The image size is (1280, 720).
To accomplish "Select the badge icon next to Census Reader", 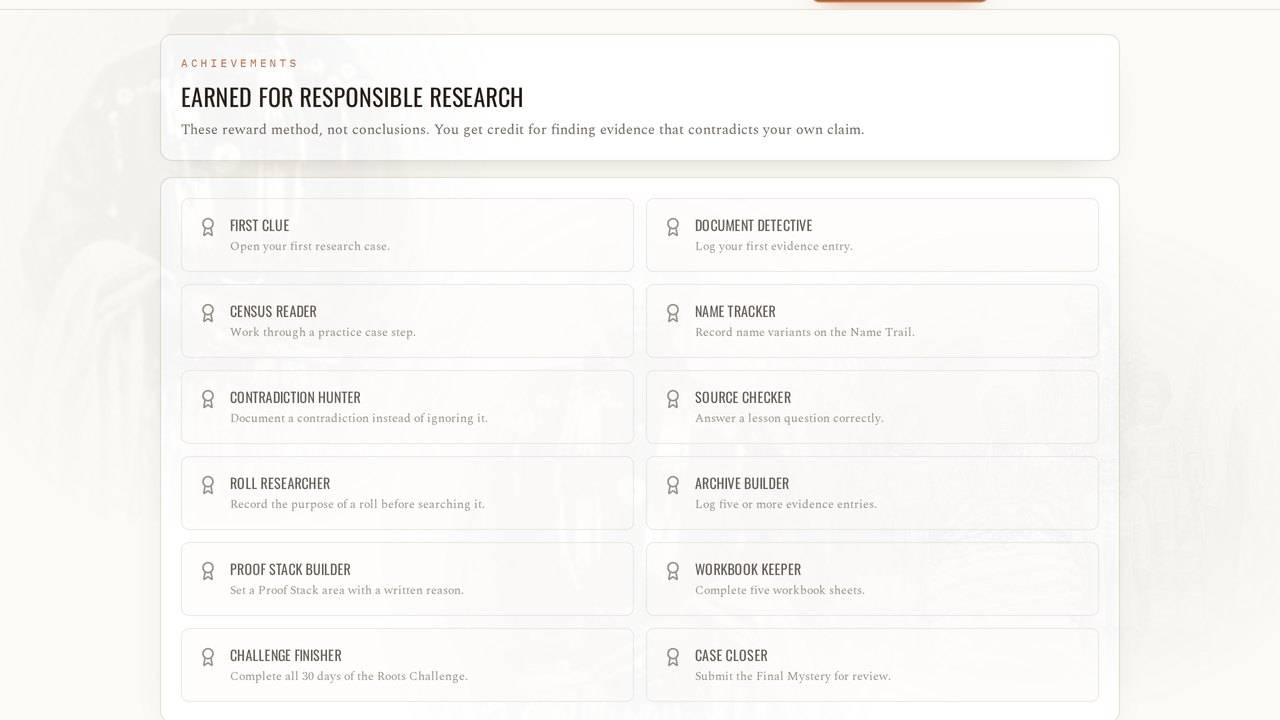I will coord(208,313).
